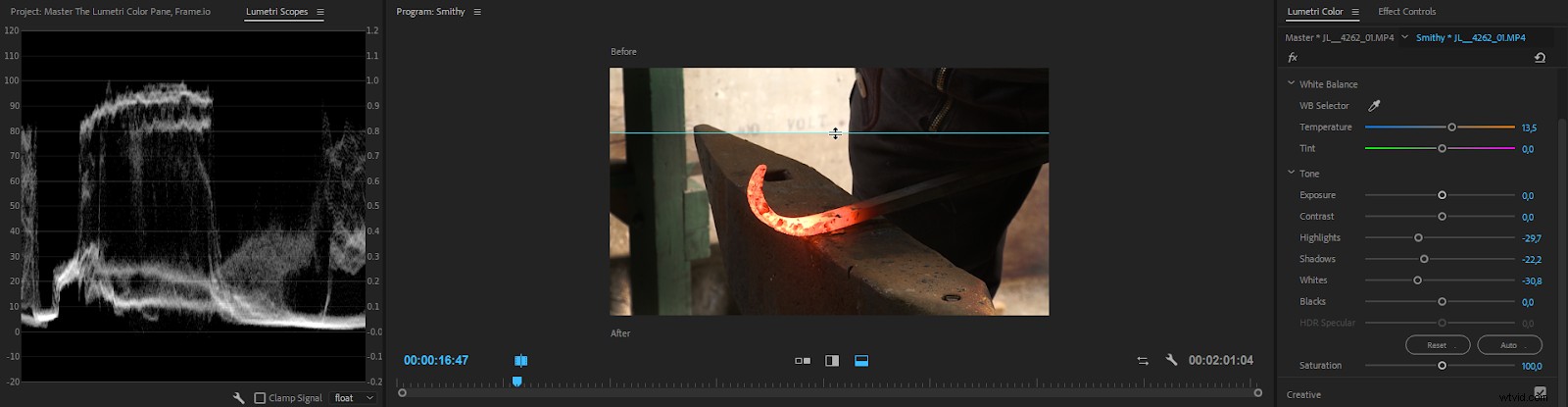The image size is (1568, 407).
Task: Open Program: Smithy panel menu icon
Action: pyautogui.click(x=477, y=12)
